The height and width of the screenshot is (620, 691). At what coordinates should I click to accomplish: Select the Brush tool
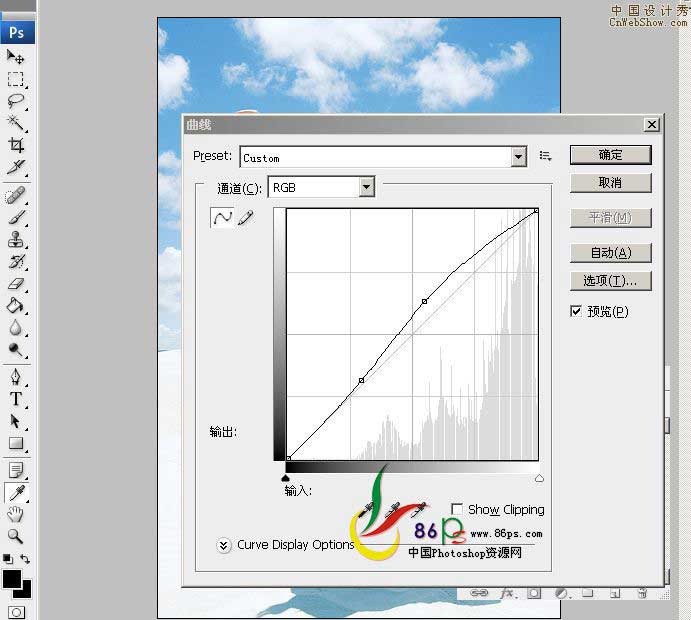[16, 217]
